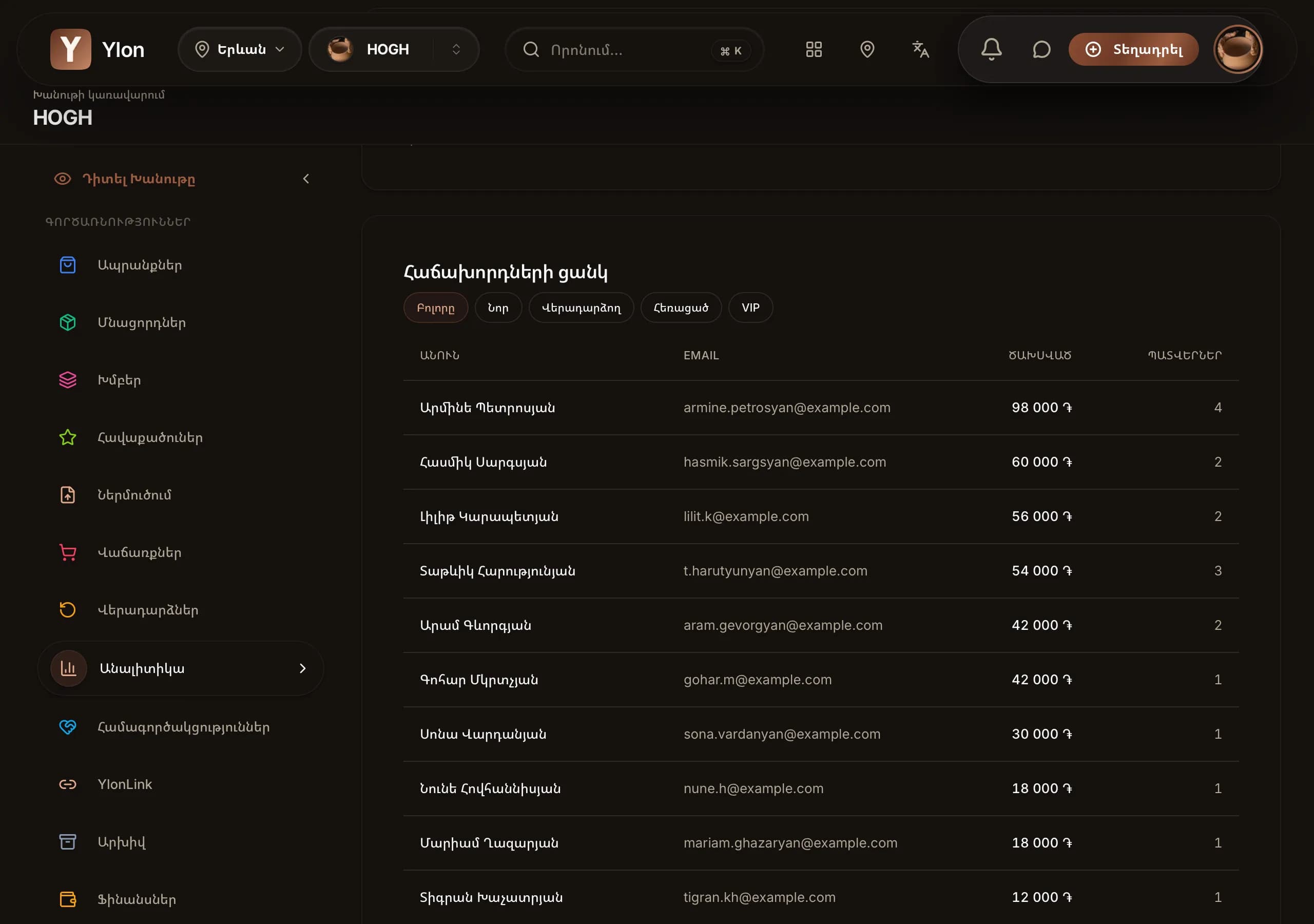Open Վաճառքներ in the sidebar
1314x924 pixels.
[x=180, y=552]
